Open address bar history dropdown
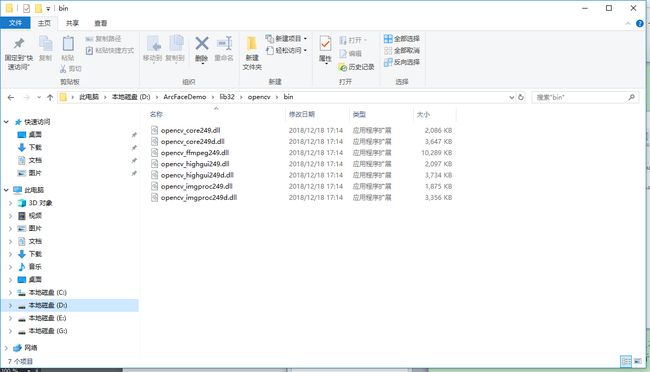This screenshot has width=650, height=372. [512, 97]
